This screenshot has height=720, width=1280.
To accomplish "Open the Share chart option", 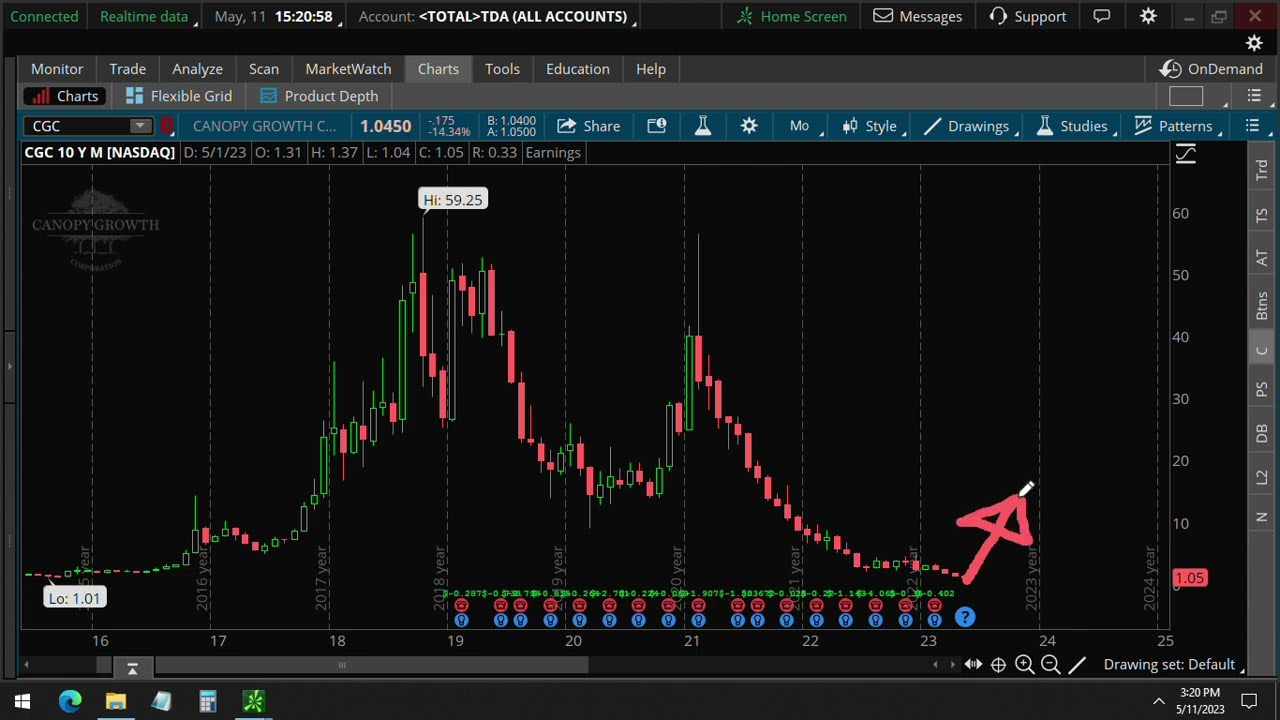I will 589,126.
